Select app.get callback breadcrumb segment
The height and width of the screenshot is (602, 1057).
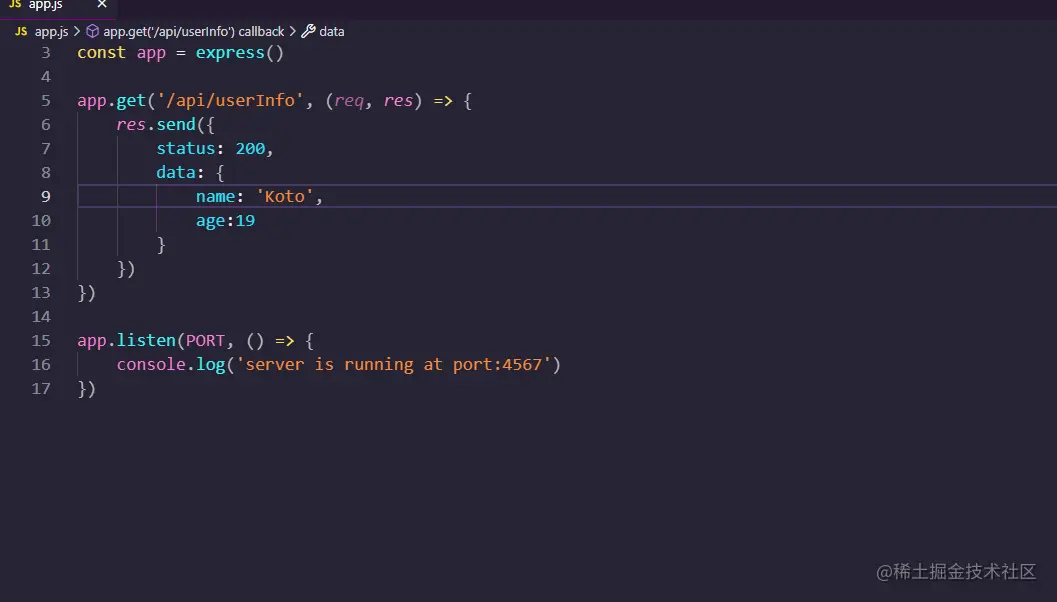194,31
